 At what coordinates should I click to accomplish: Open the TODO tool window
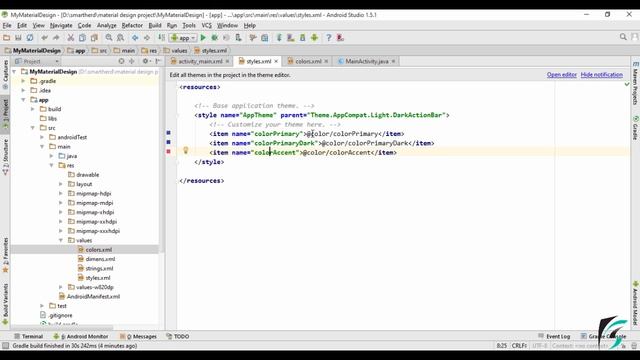coord(178,336)
